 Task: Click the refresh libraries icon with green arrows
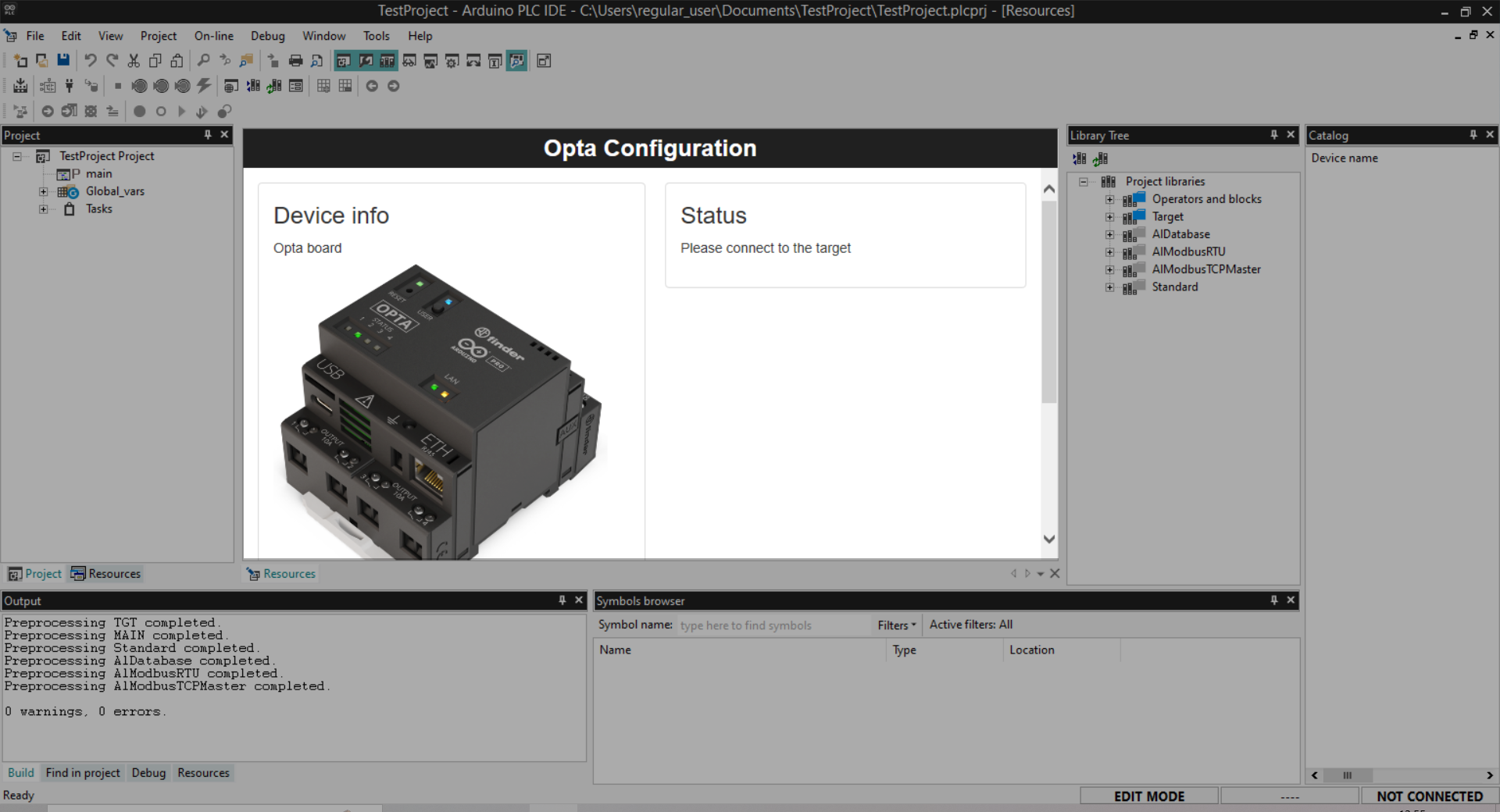pos(274,86)
